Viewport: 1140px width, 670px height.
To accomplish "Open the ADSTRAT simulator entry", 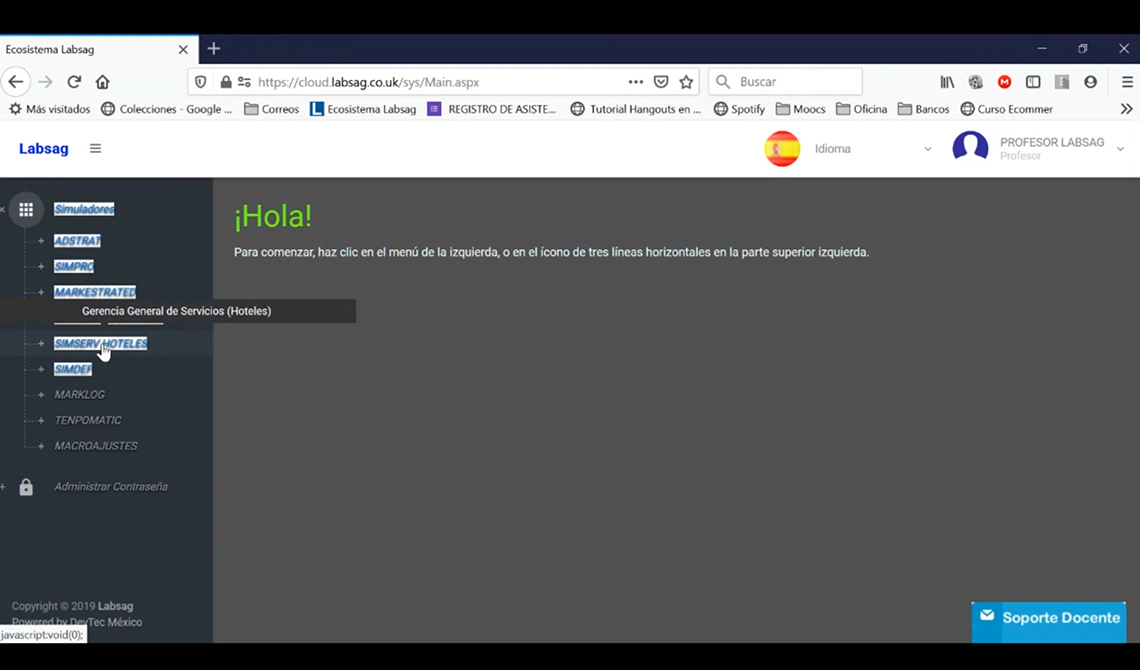I will (x=78, y=241).
